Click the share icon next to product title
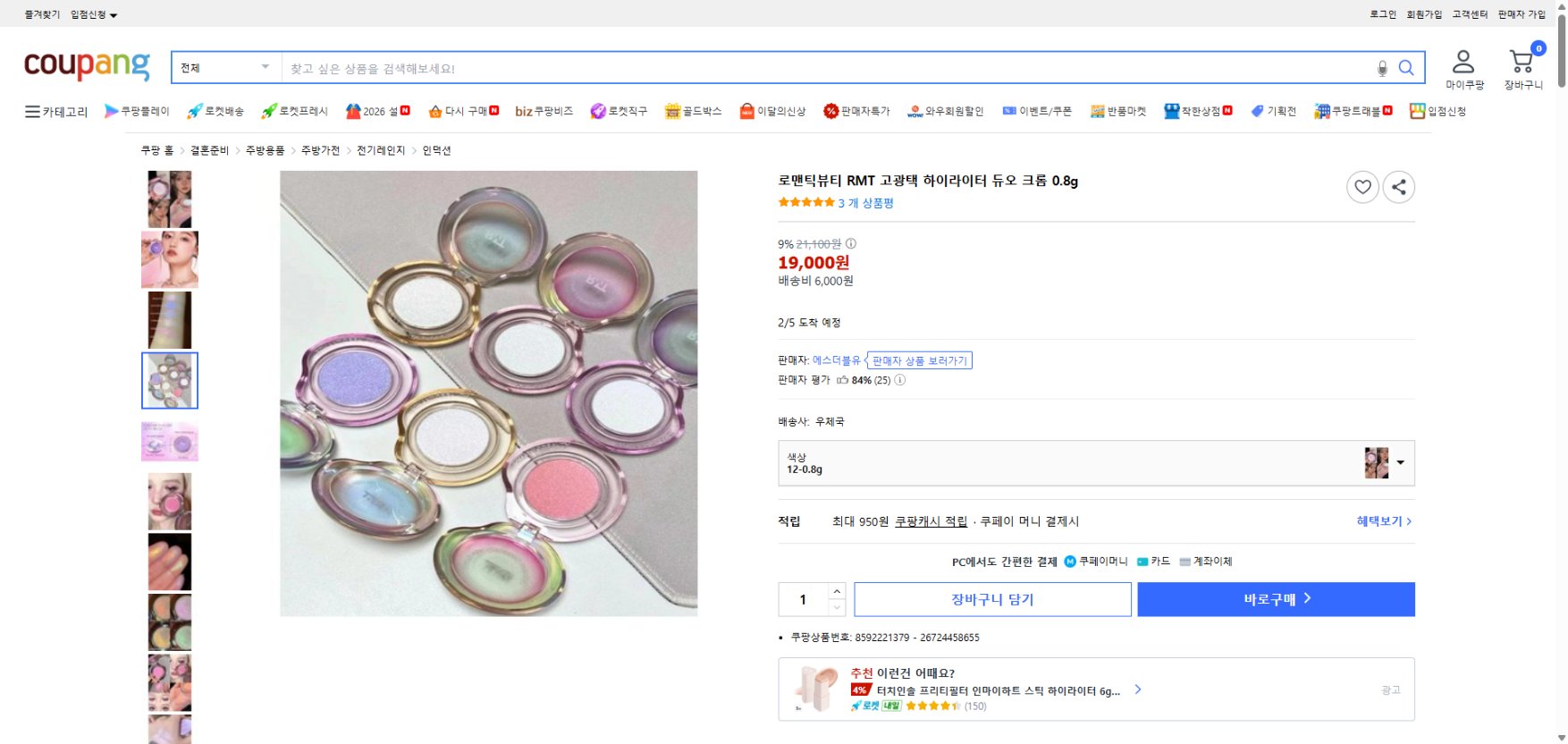This screenshot has height=744, width=1568. tap(1399, 187)
